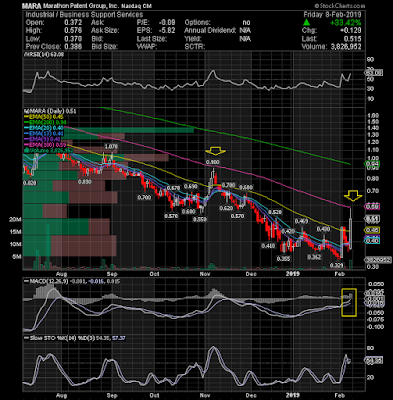Click the 0.900 November high label

[212, 162]
